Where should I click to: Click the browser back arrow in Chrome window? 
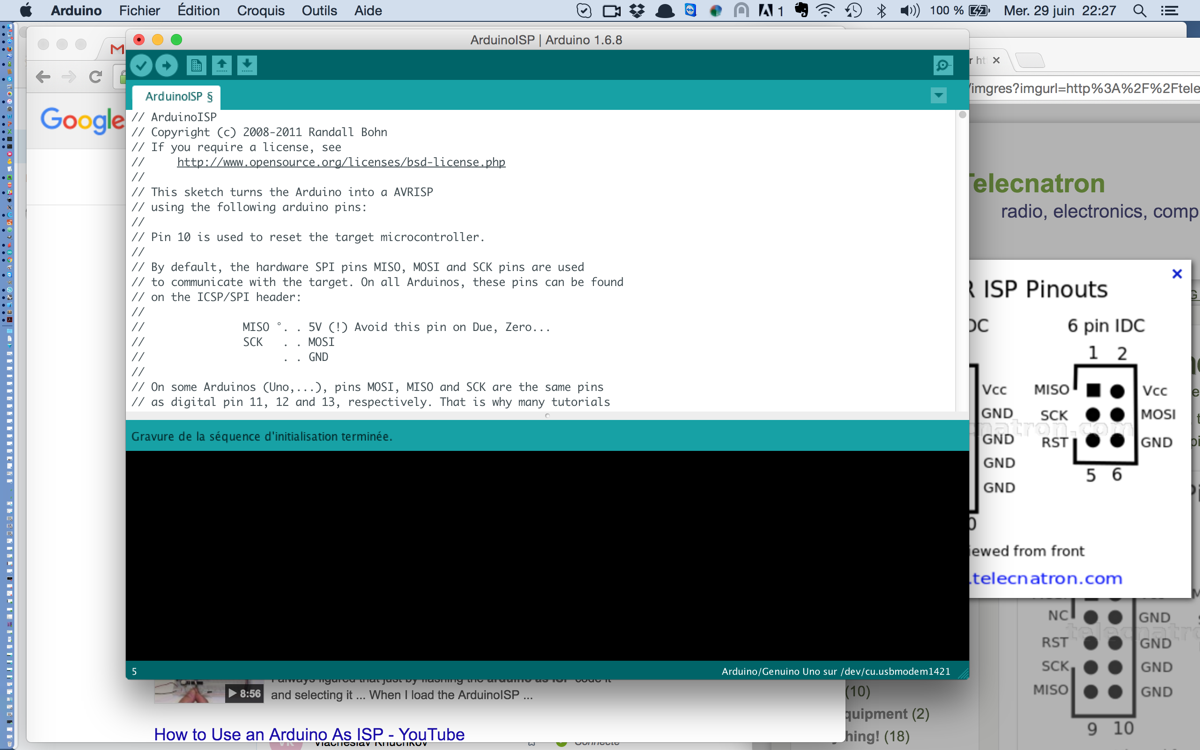pyautogui.click(x=43, y=77)
